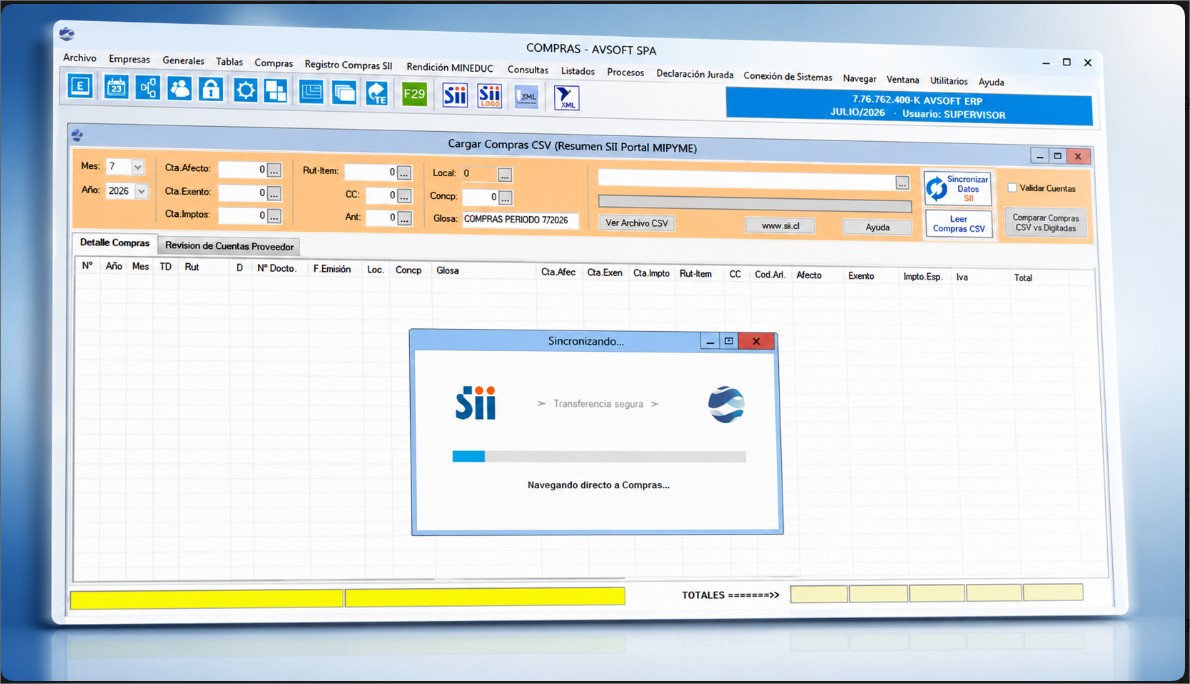Click Comparar Compras CSV vs Digitadas button
The image size is (1190, 684).
1045,222
